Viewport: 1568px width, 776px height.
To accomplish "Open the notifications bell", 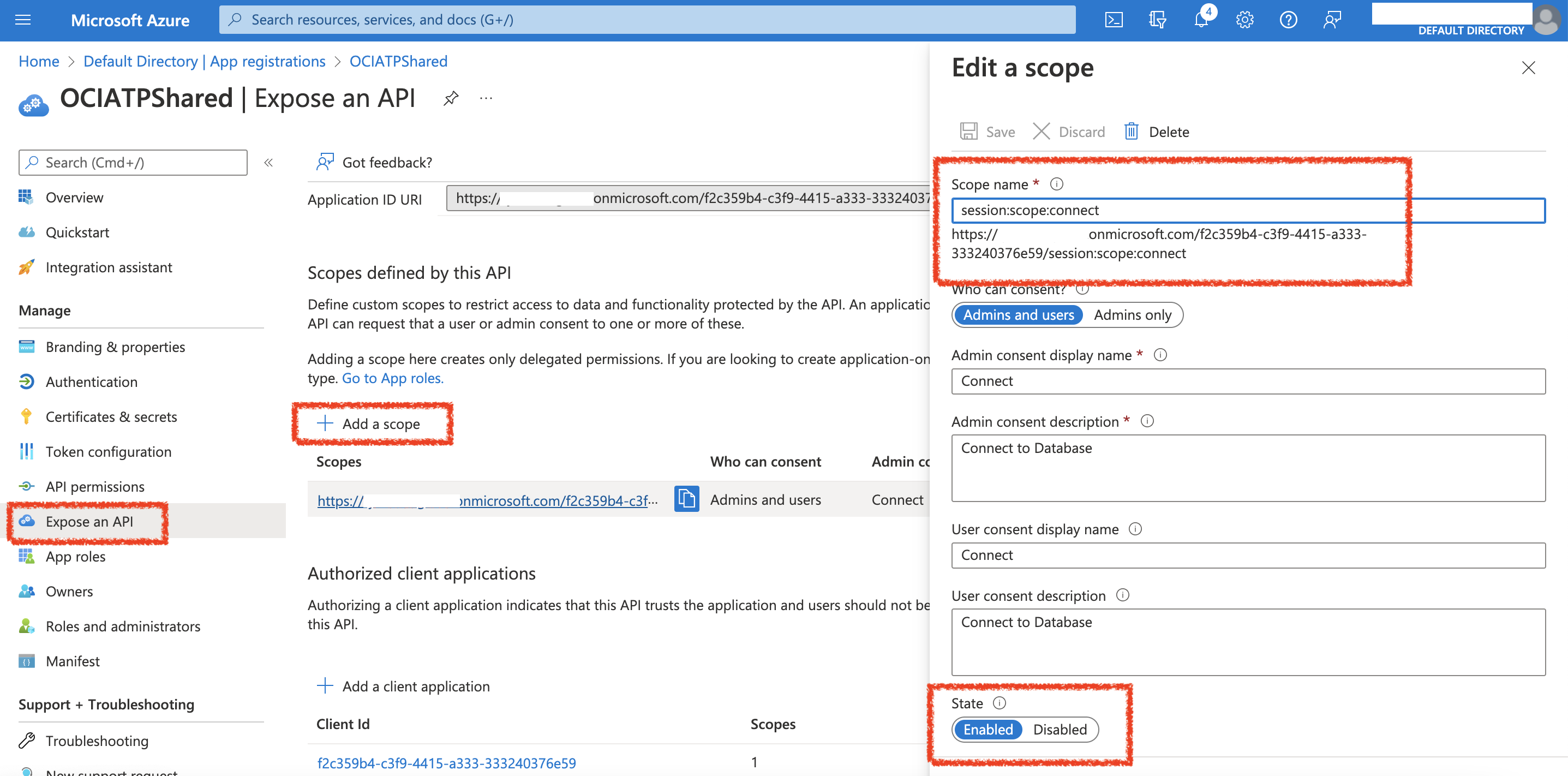I will [x=1201, y=19].
